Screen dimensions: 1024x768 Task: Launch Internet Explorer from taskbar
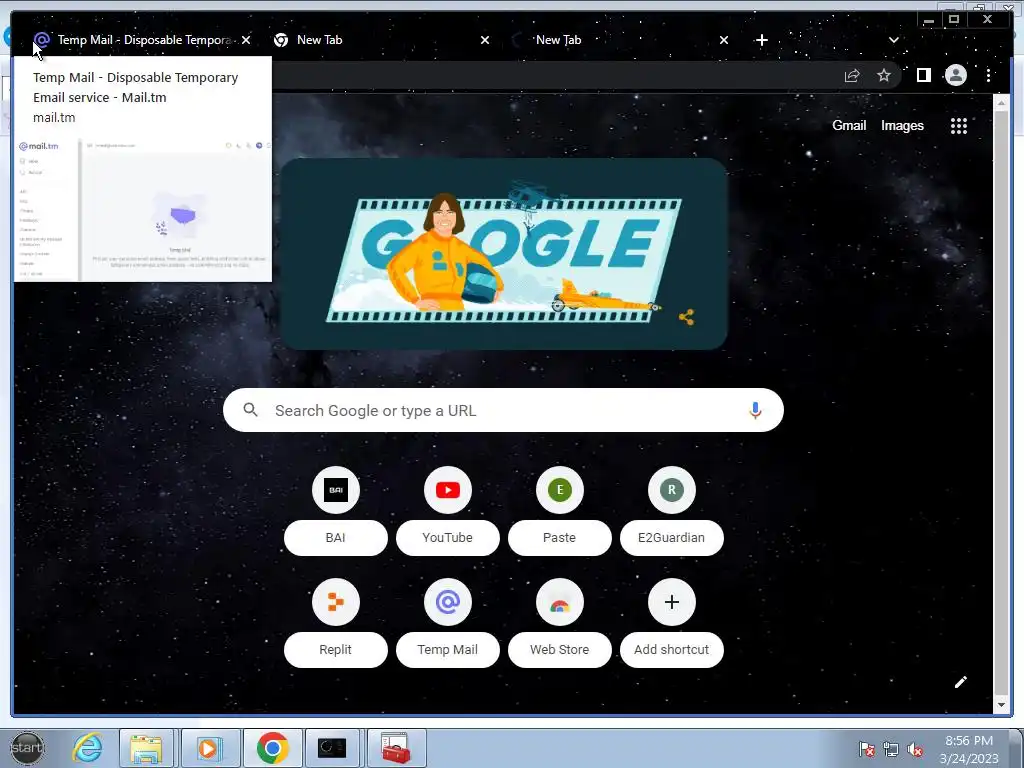88,748
